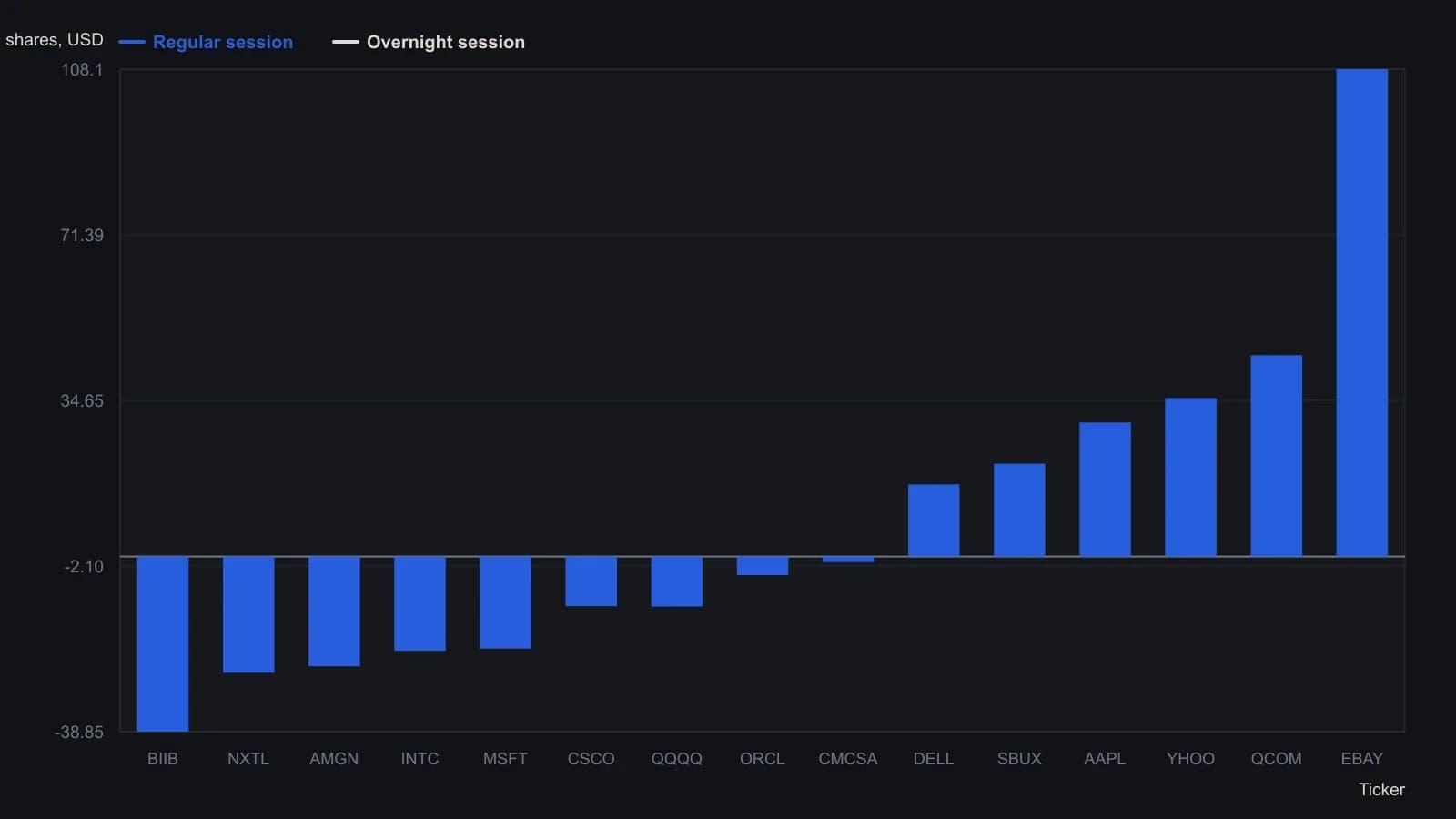Screen dimensions: 1456x819
Task: Click the YHOO ticker label
Action: (1191, 759)
